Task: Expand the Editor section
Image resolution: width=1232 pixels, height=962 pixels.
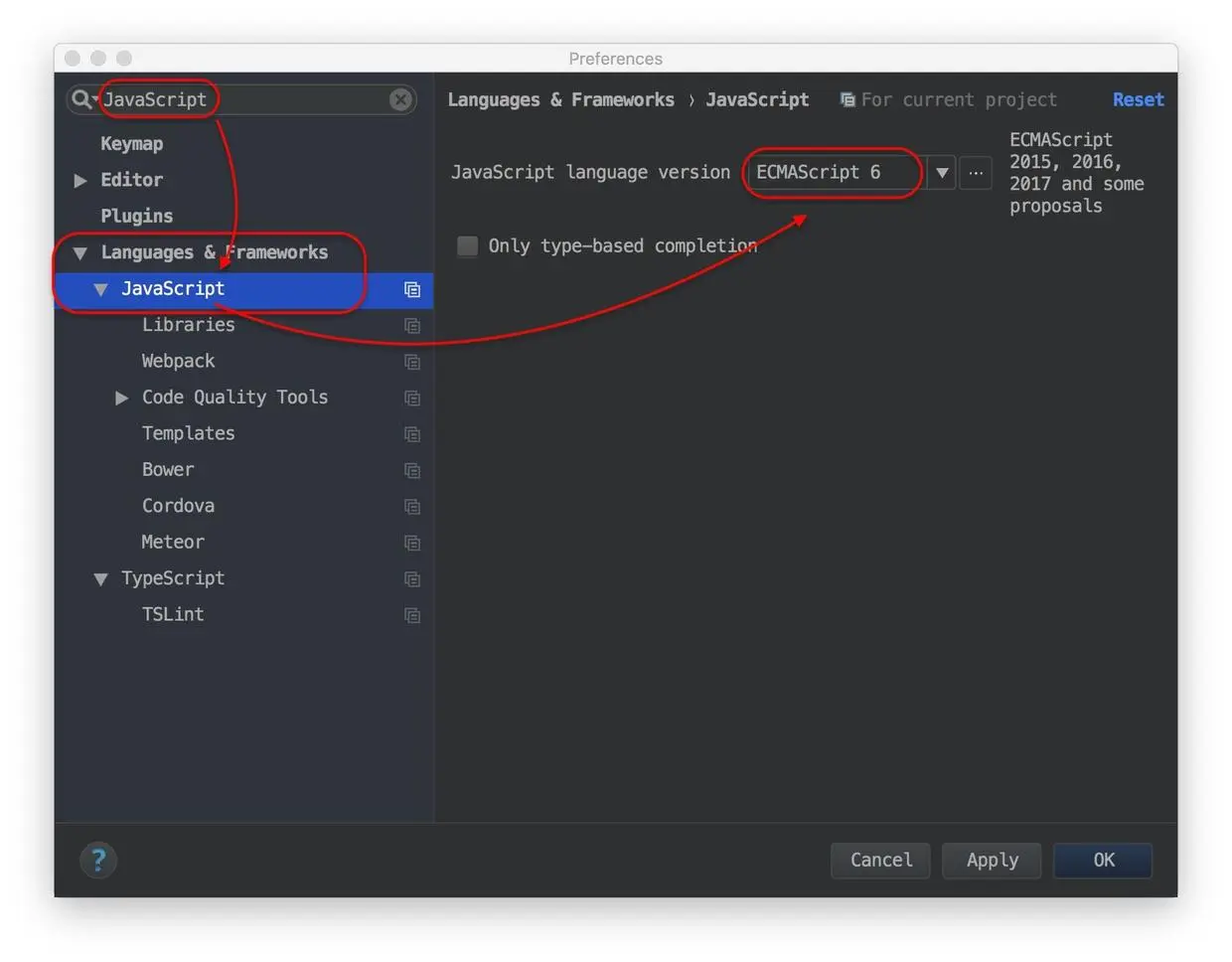Action: pos(80,180)
